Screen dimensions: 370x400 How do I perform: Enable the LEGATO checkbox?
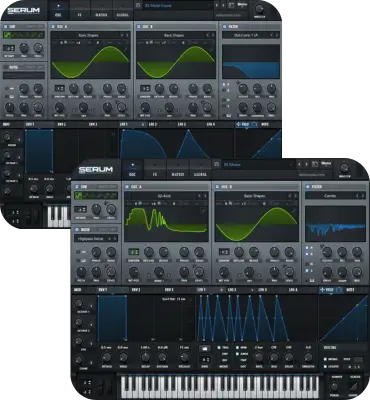pos(325,366)
